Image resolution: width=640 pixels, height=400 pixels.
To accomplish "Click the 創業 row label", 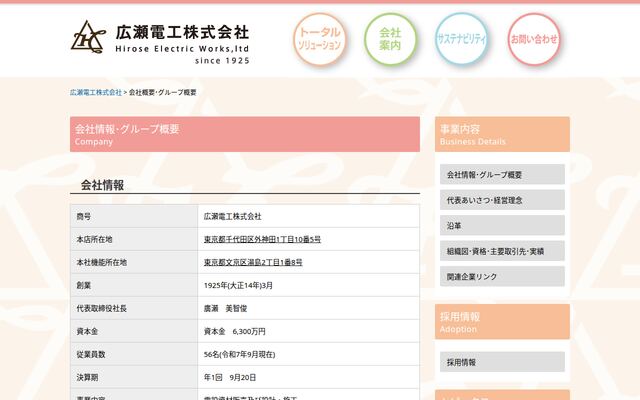I will click(x=84, y=285).
